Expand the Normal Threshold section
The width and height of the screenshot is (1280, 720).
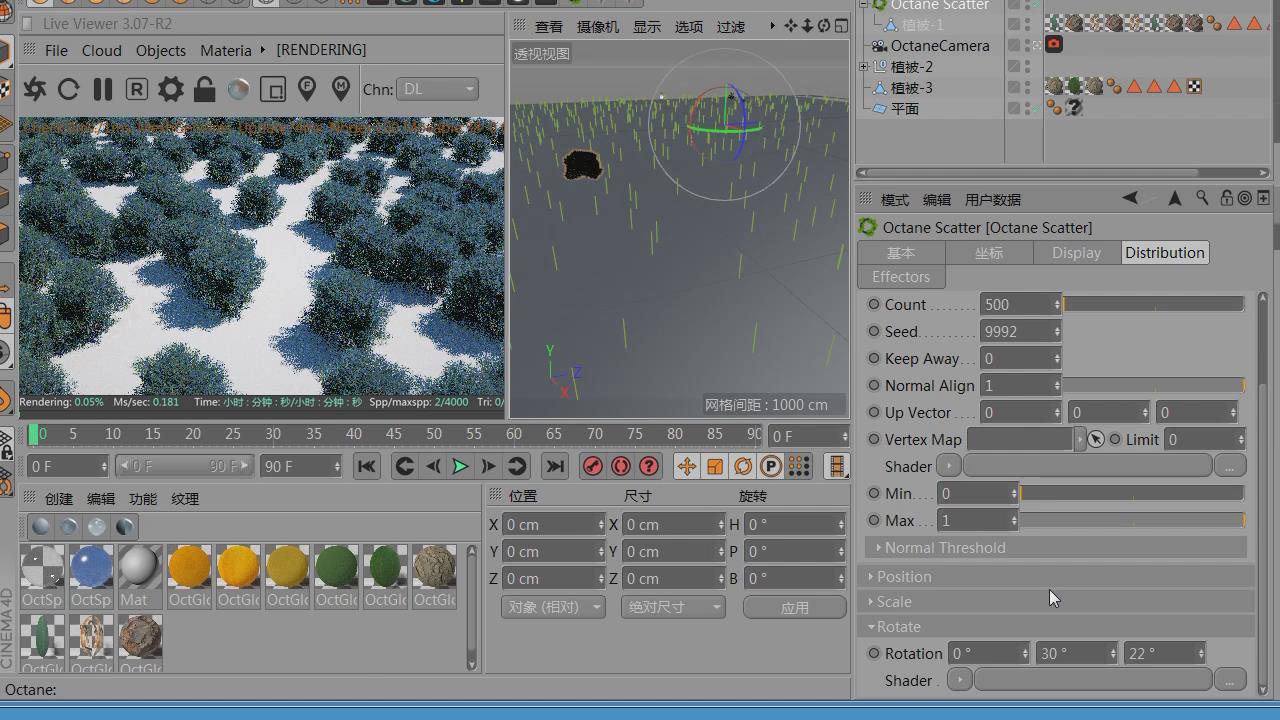point(1056,548)
